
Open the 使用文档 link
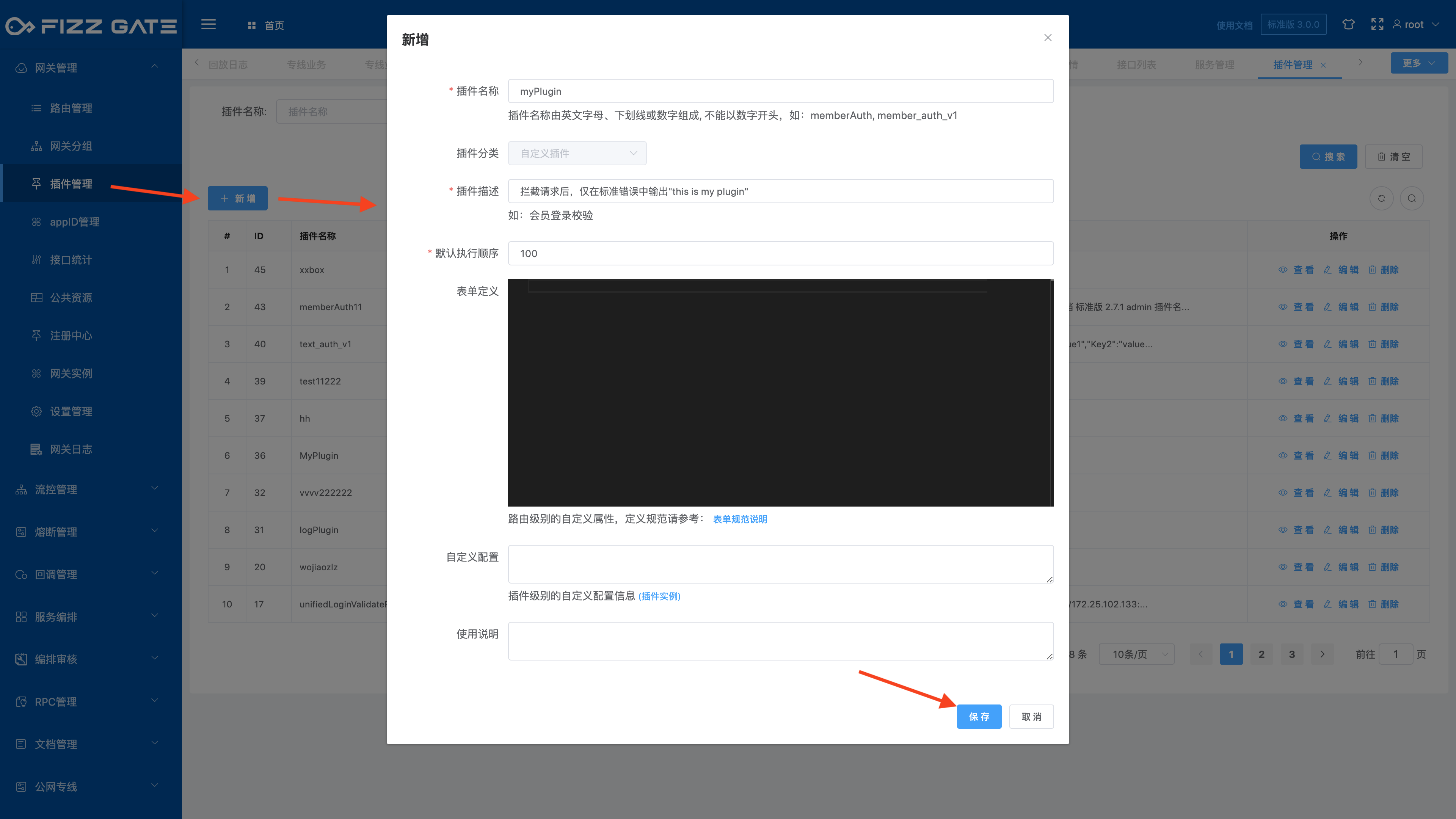[1235, 25]
